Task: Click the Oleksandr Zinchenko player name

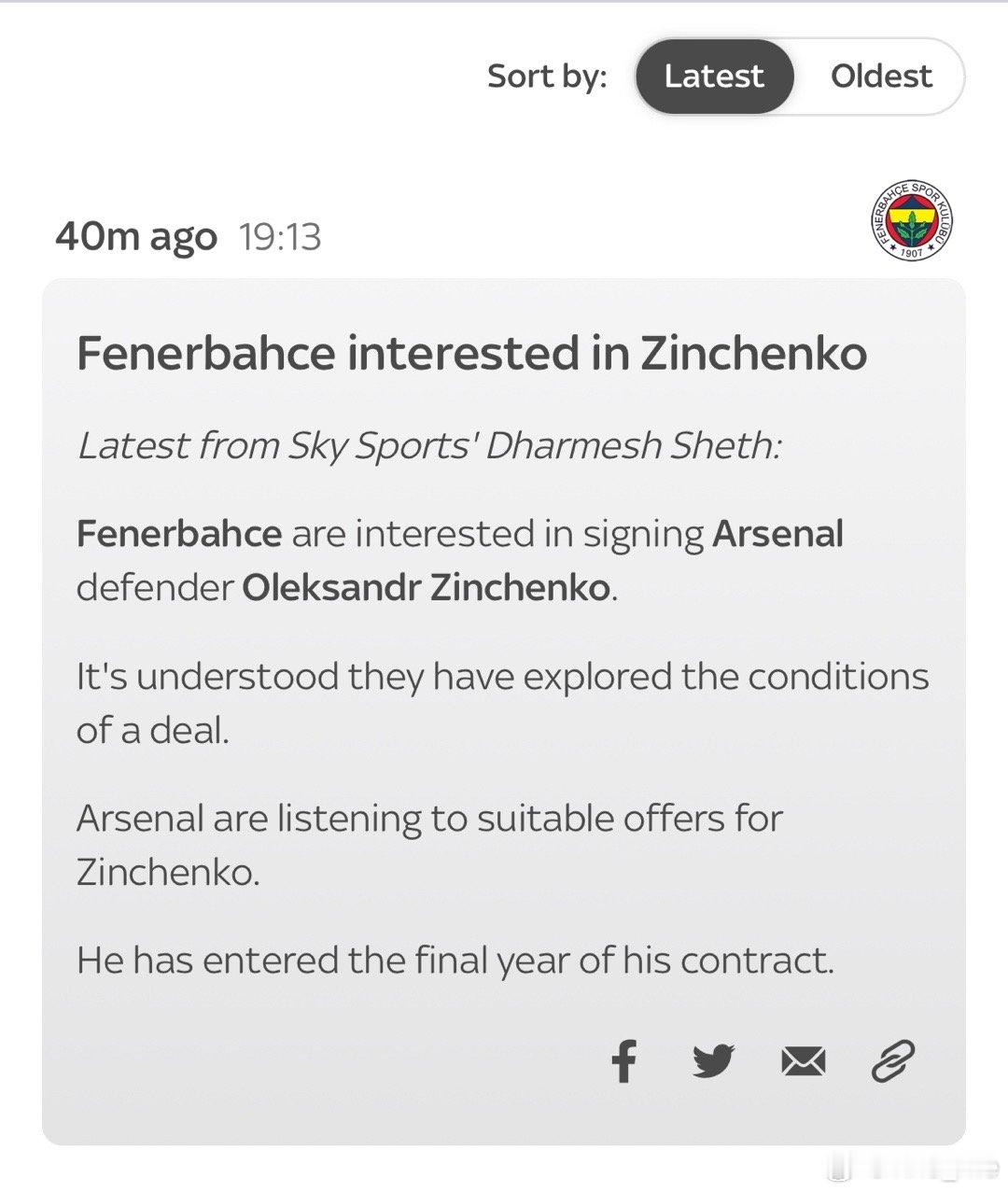Action: point(427,588)
